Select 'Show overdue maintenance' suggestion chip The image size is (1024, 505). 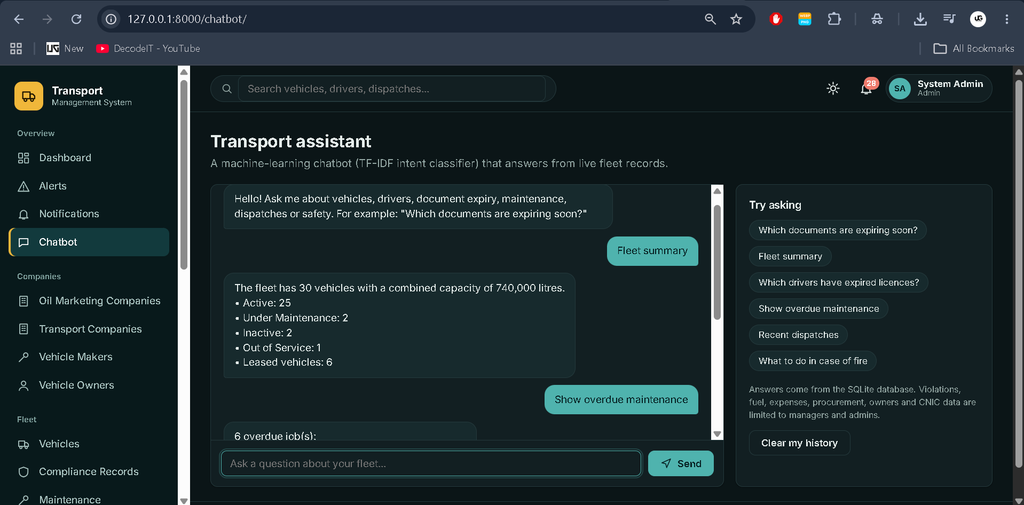pos(818,308)
